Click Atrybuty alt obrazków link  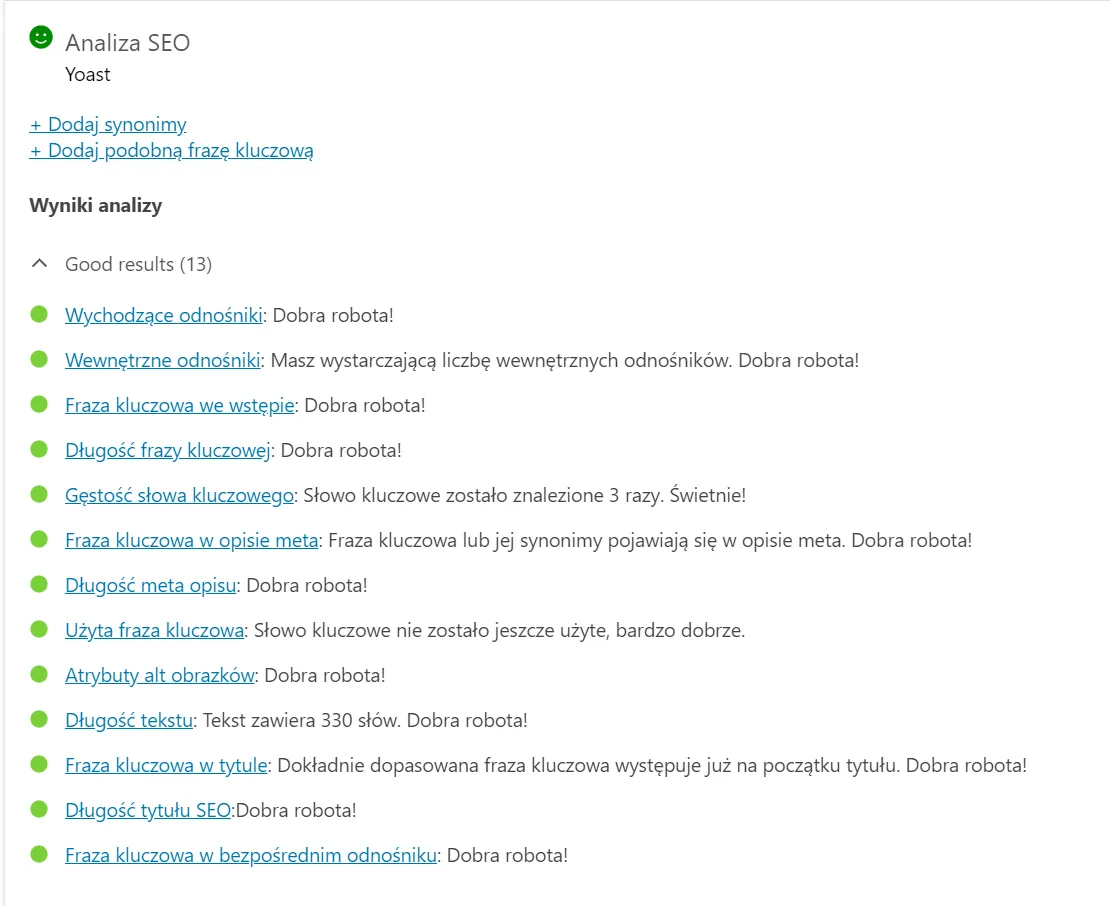(159, 675)
